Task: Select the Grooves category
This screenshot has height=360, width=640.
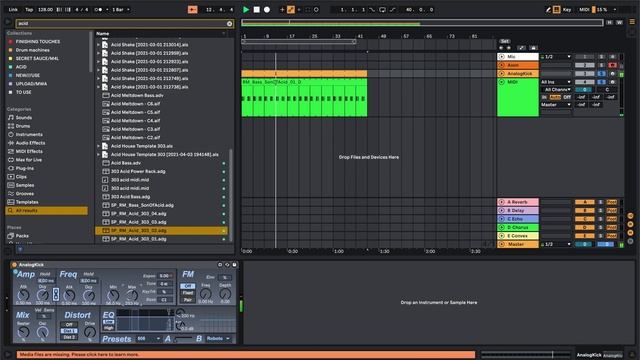Action: [x=24, y=193]
